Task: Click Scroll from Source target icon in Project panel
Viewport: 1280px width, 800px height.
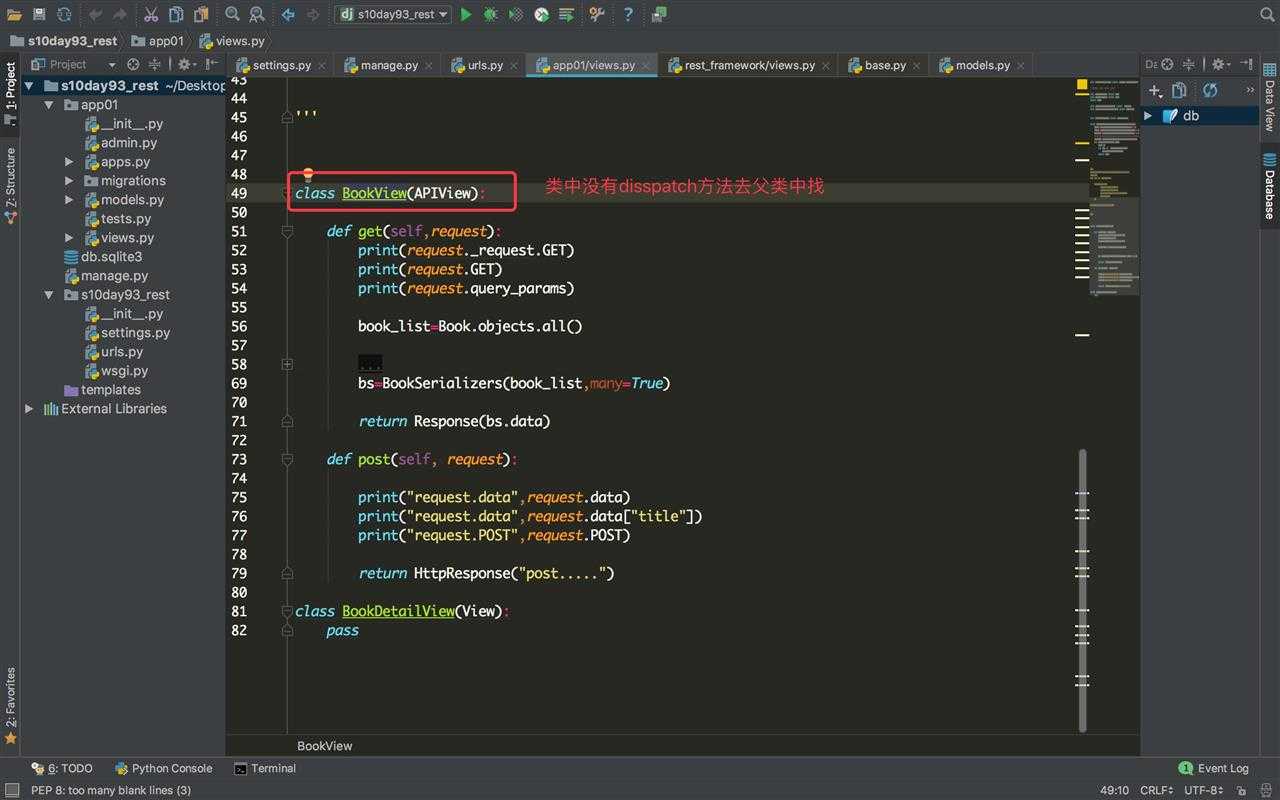Action: click(x=133, y=64)
